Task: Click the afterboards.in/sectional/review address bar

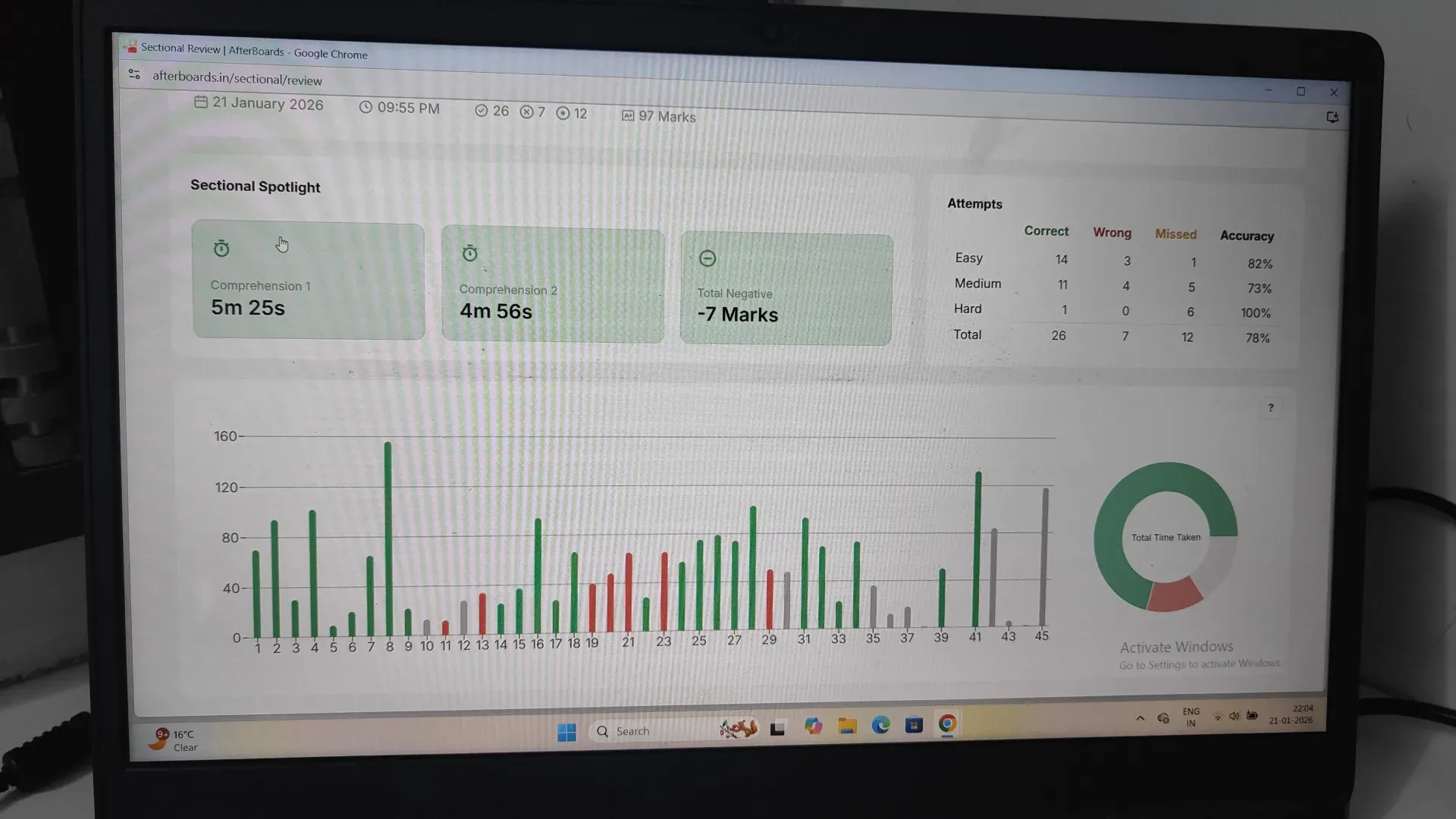Action: click(237, 78)
